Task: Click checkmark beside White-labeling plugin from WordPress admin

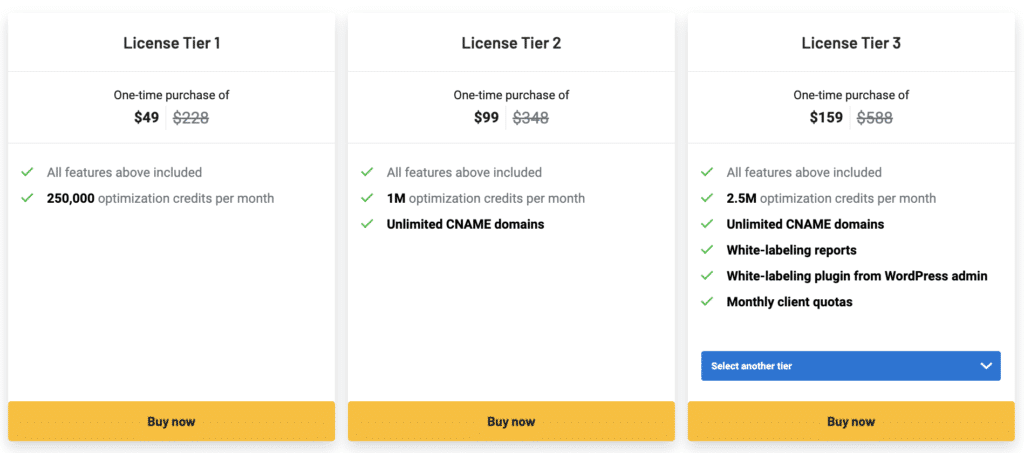Action: tap(707, 275)
